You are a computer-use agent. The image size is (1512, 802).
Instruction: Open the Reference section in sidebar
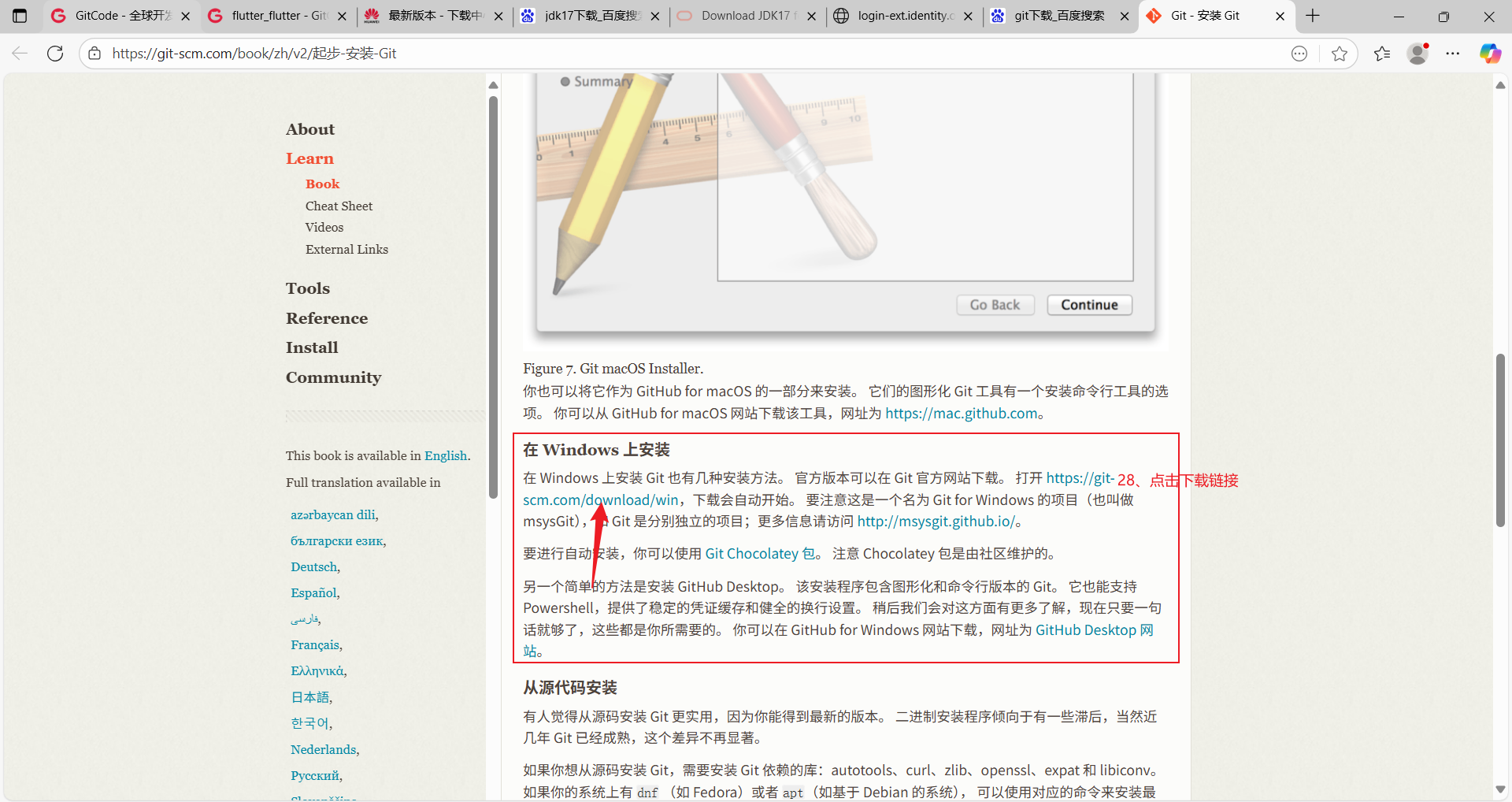coord(327,318)
